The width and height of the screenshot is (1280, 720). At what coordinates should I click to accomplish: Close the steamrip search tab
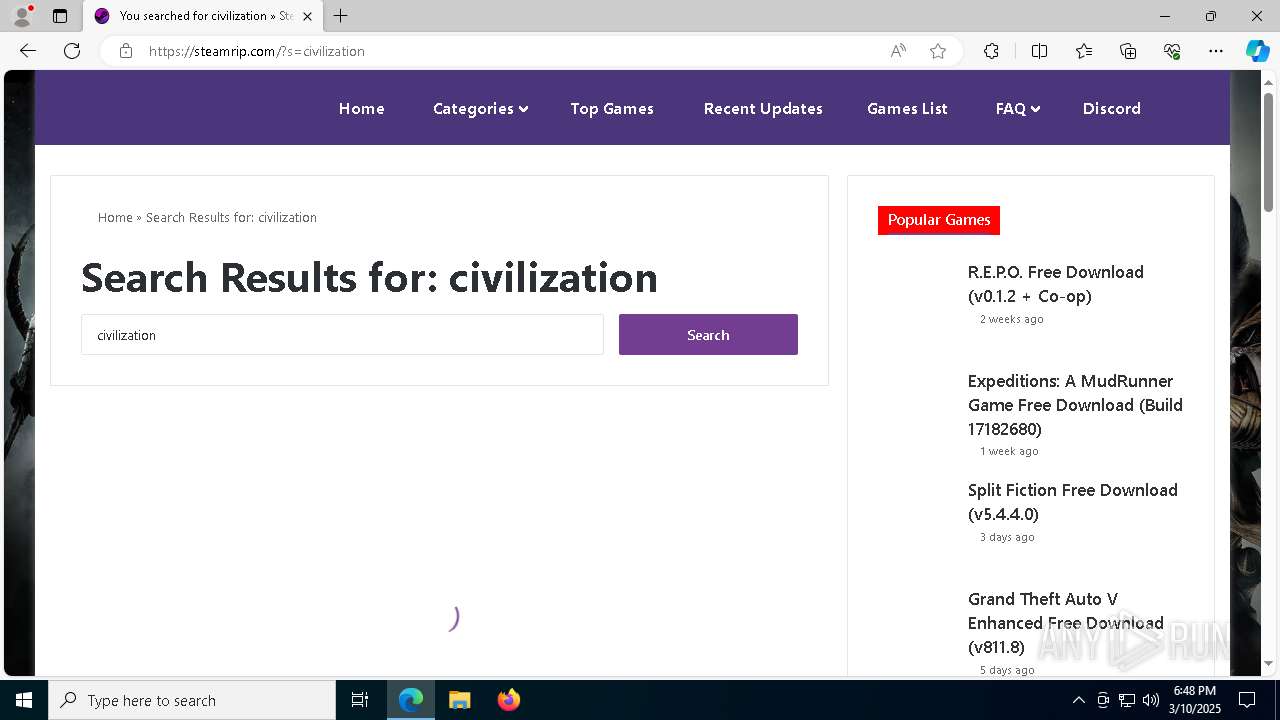pyautogui.click(x=307, y=16)
